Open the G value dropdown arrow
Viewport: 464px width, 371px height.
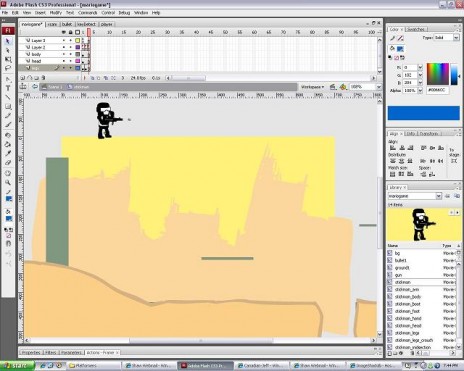[x=420, y=75]
